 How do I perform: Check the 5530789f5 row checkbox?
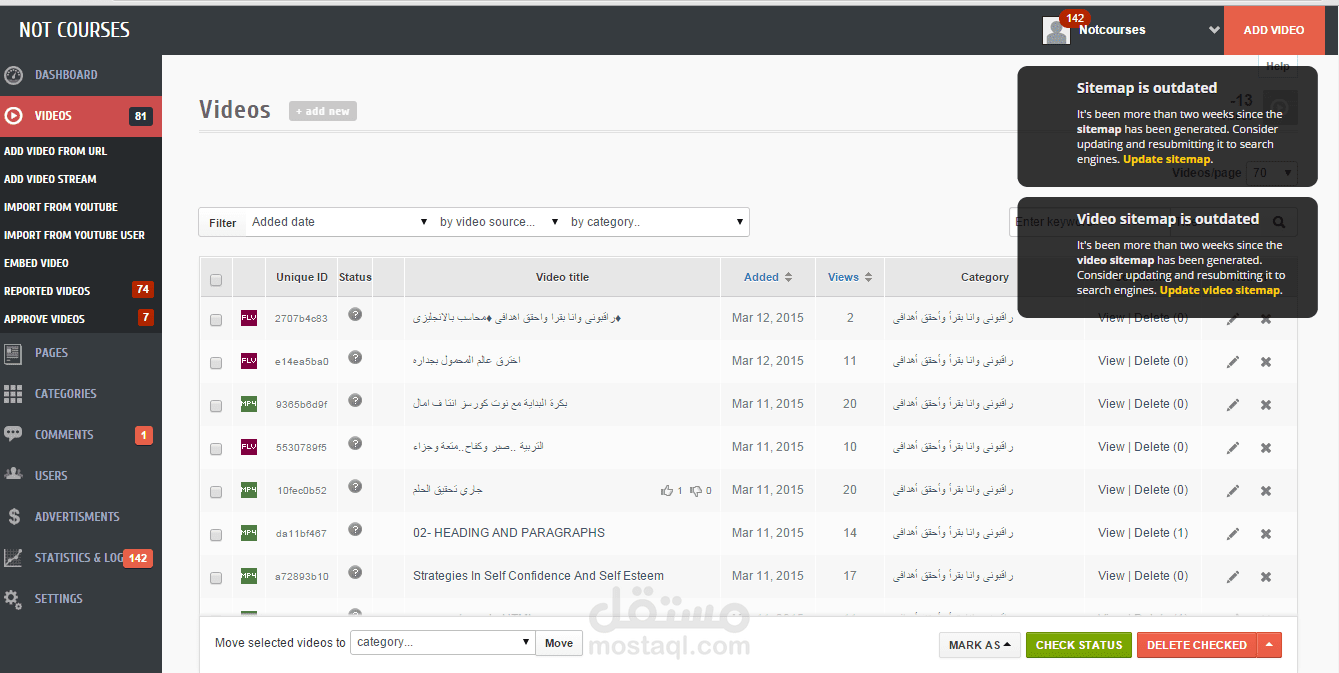216,449
